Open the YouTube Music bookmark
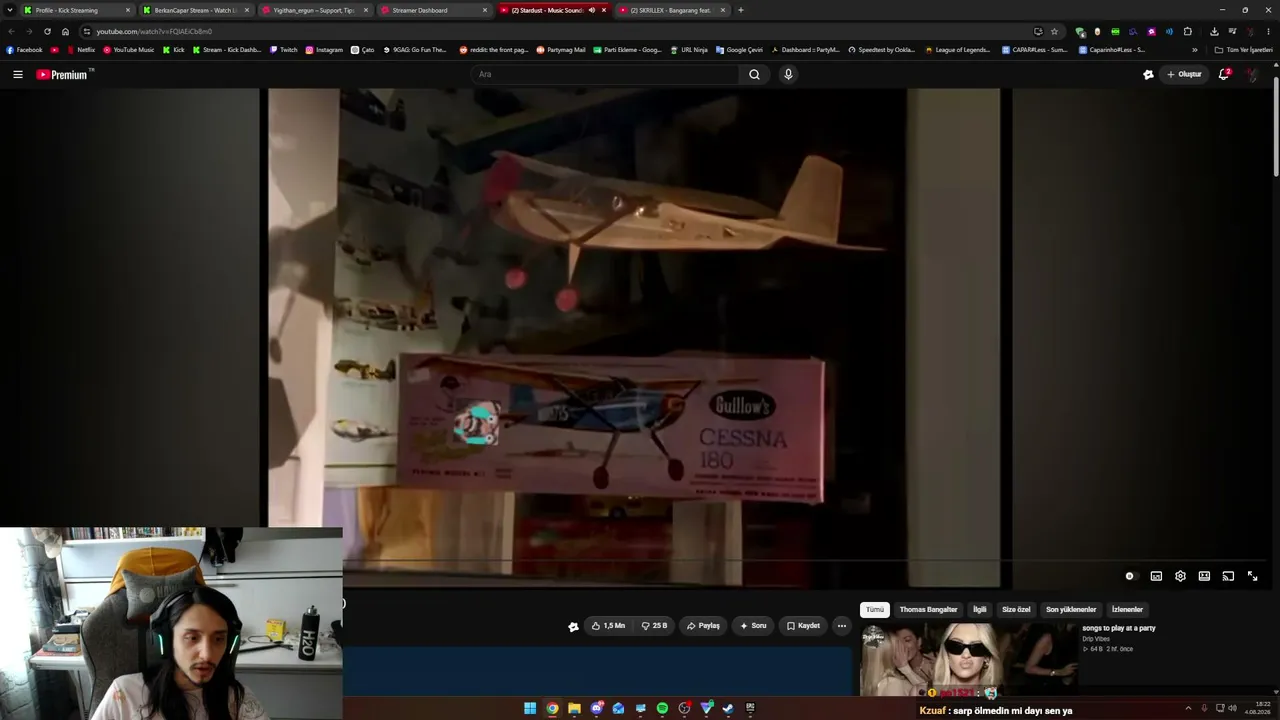 128,49
